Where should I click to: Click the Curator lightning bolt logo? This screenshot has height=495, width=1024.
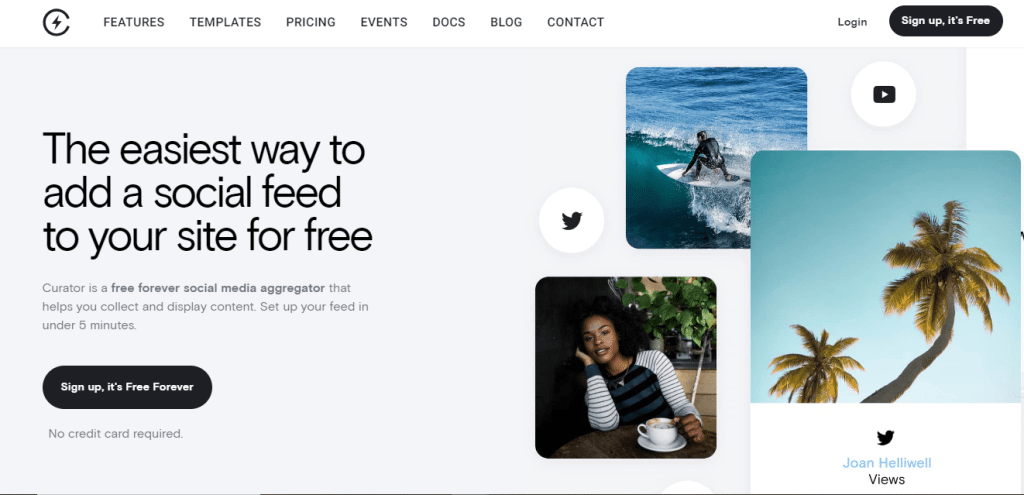(x=56, y=22)
